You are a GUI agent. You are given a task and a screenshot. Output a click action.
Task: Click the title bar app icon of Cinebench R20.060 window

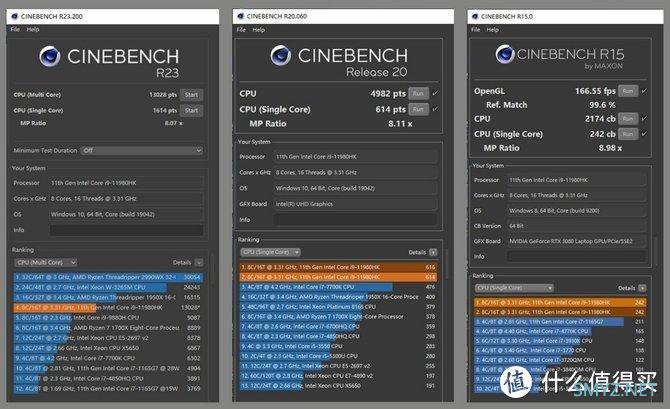point(240,16)
